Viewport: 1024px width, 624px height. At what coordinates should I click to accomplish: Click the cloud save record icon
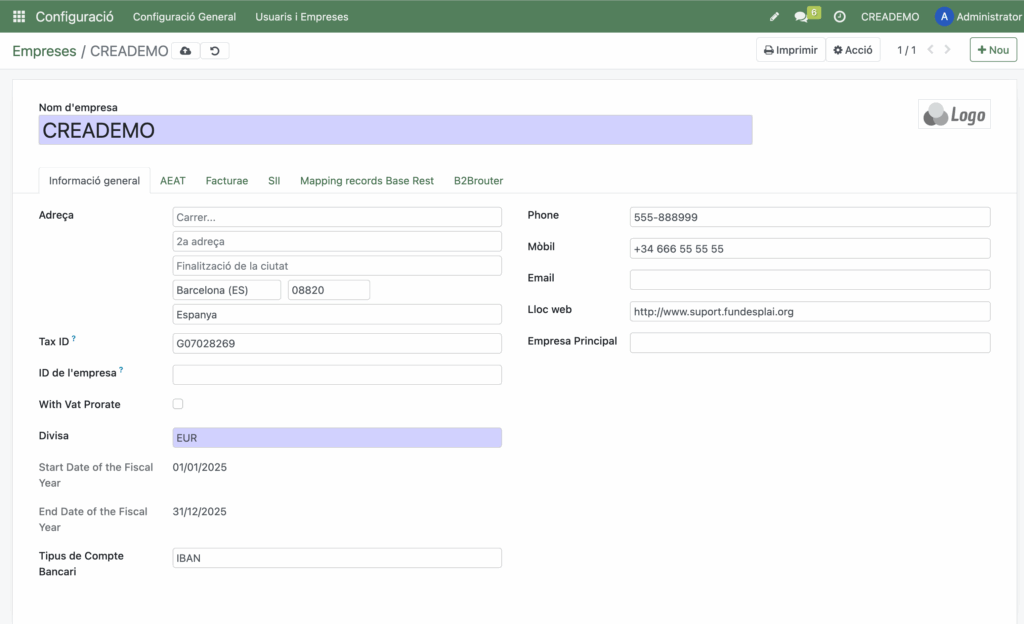point(185,51)
